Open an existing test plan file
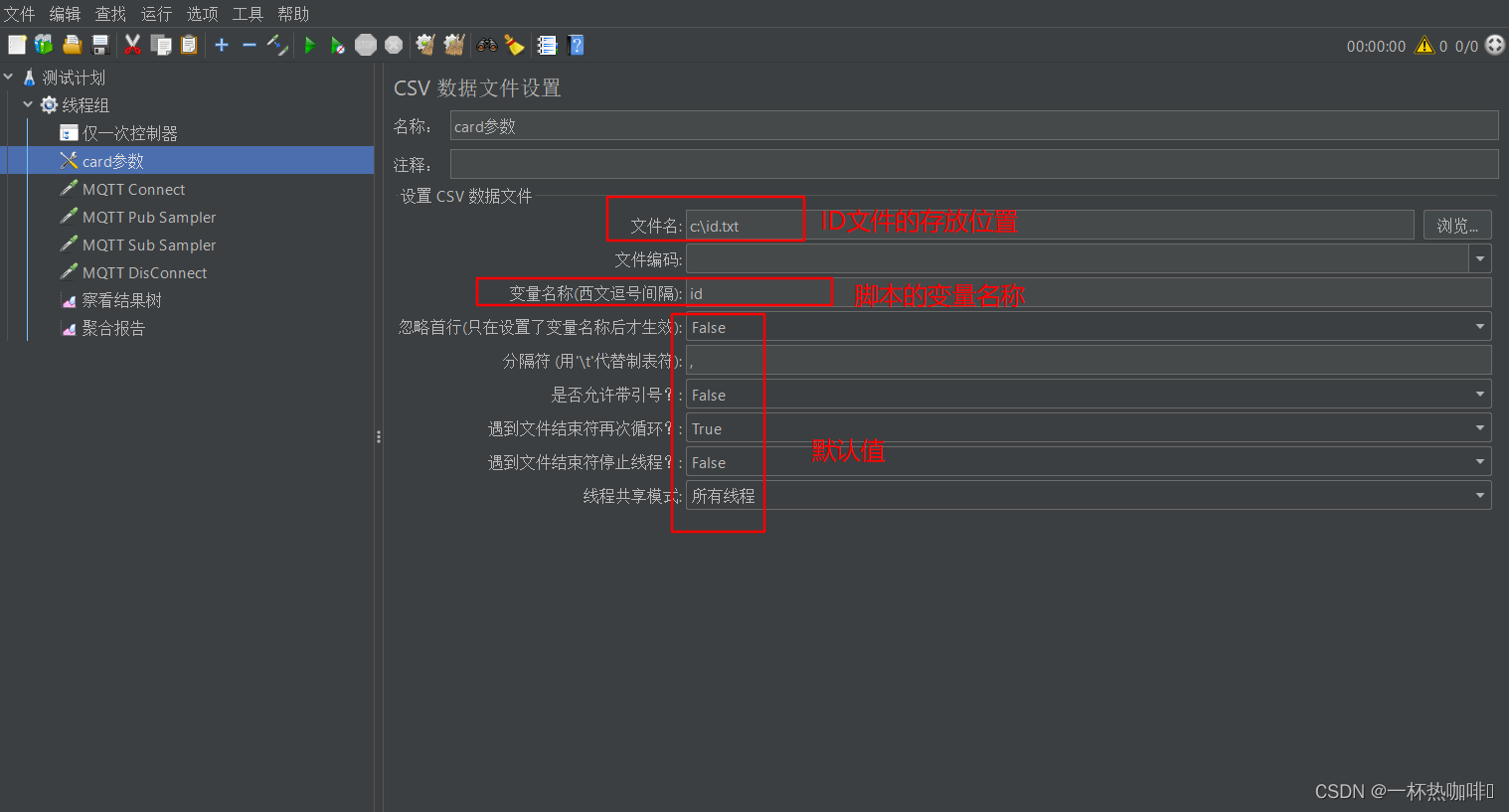 (72, 45)
